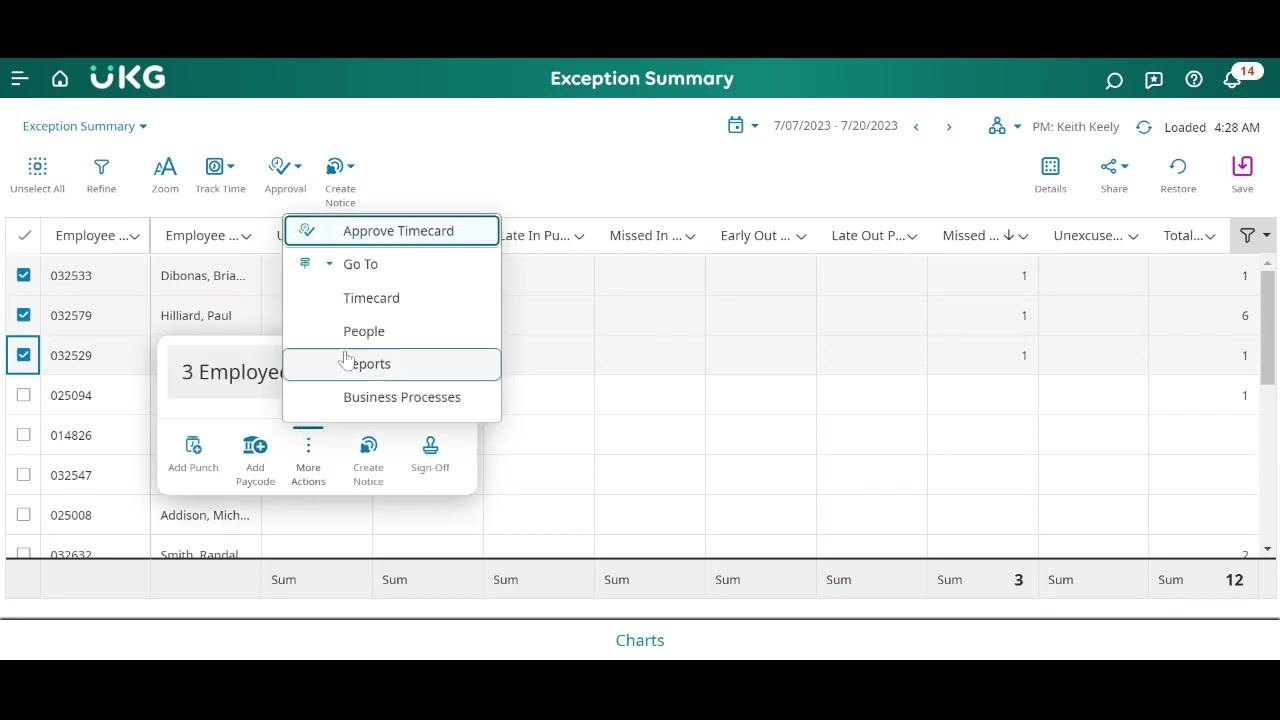Viewport: 1280px width, 720px height.
Task: Uncheck the row for employee 032579
Action: [x=24, y=315]
